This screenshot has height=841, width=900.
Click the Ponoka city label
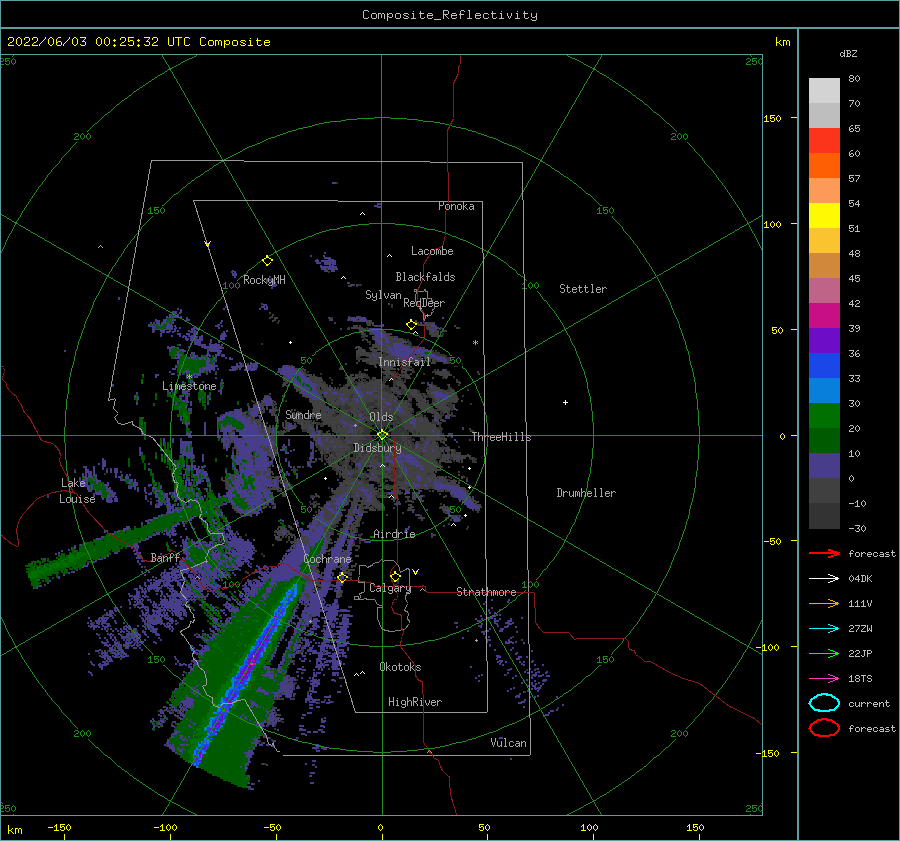pos(456,206)
